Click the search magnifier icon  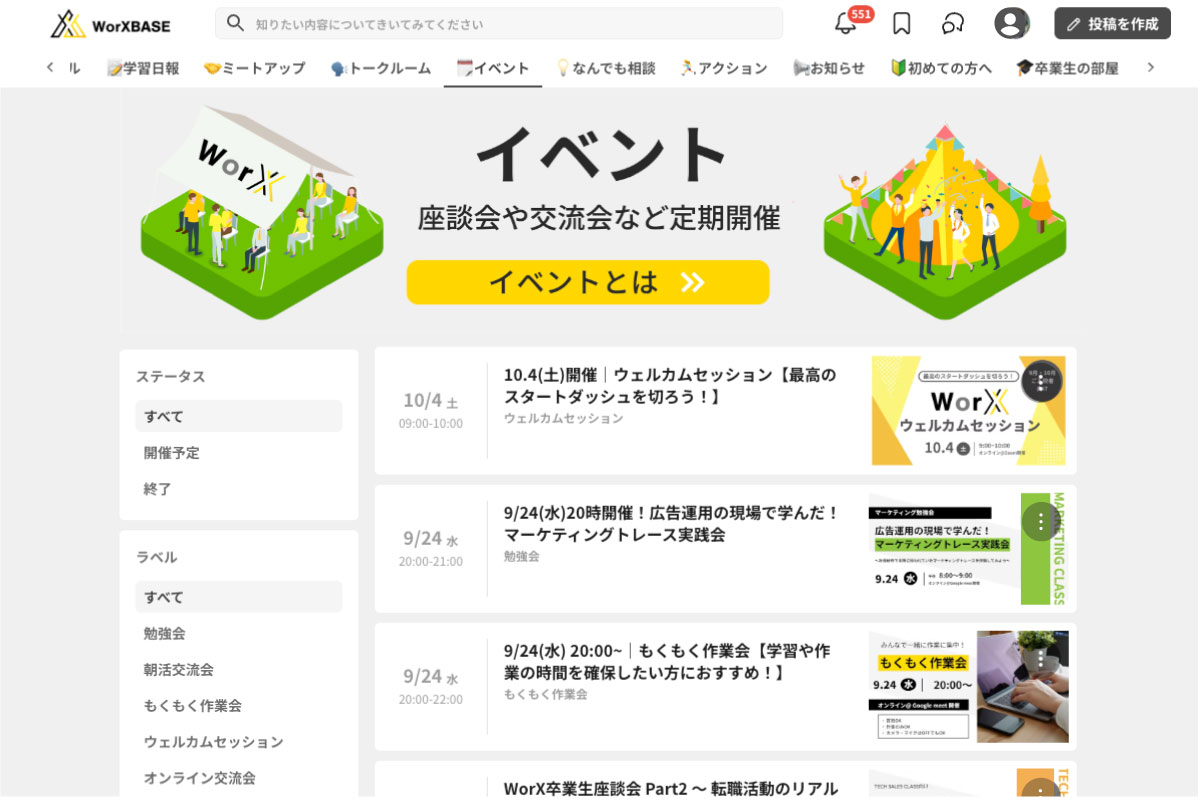[235, 23]
